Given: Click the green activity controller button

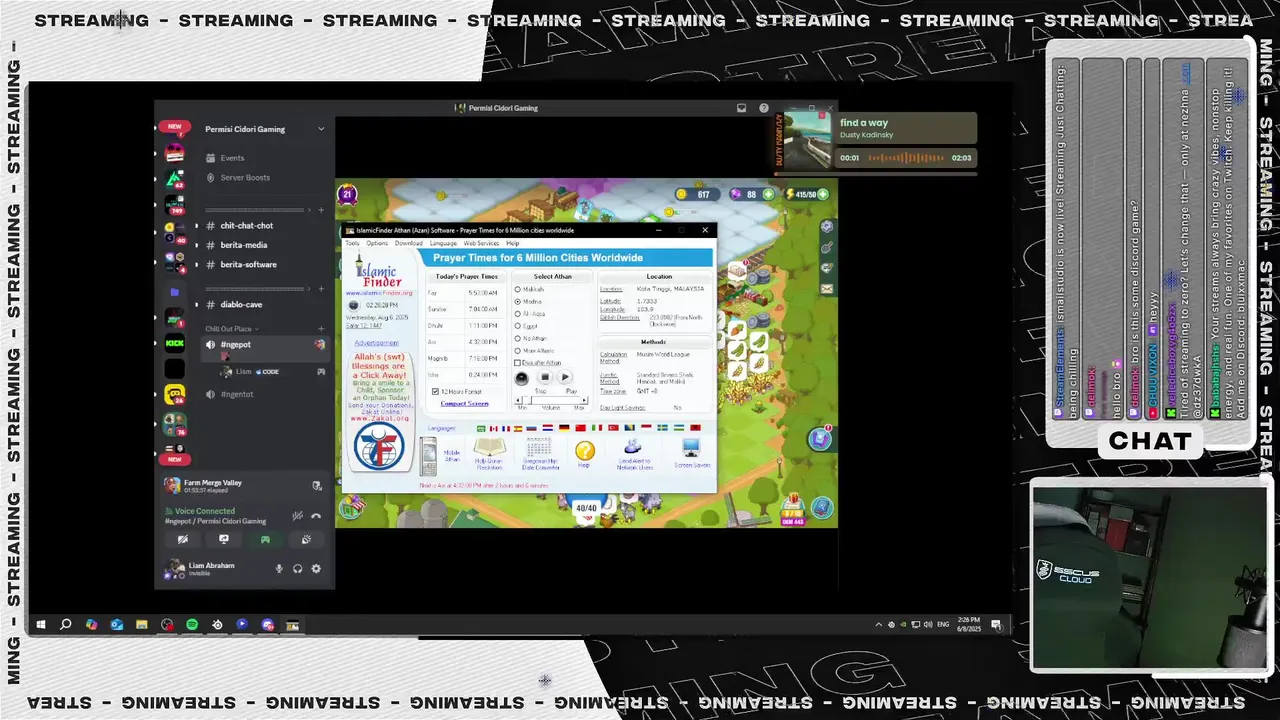Looking at the screenshot, I should click(x=264, y=540).
